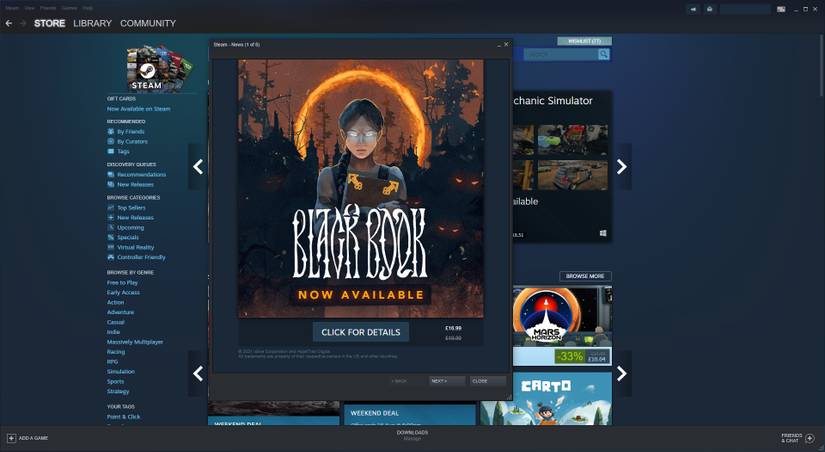Viewport: 825px width, 452px height.
Task: Open the By Friends link
Action: pos(130,132)
